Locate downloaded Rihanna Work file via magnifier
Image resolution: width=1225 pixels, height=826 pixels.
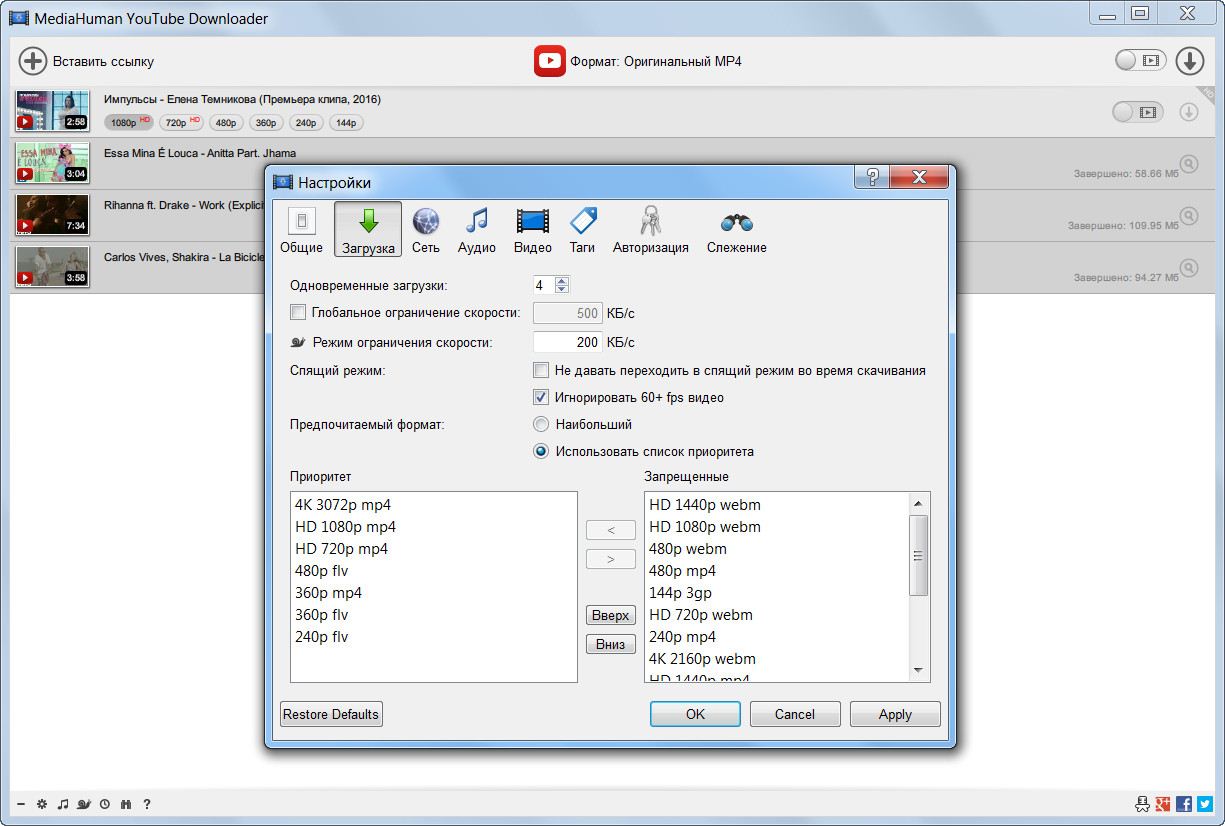(x=1189, y=215)
